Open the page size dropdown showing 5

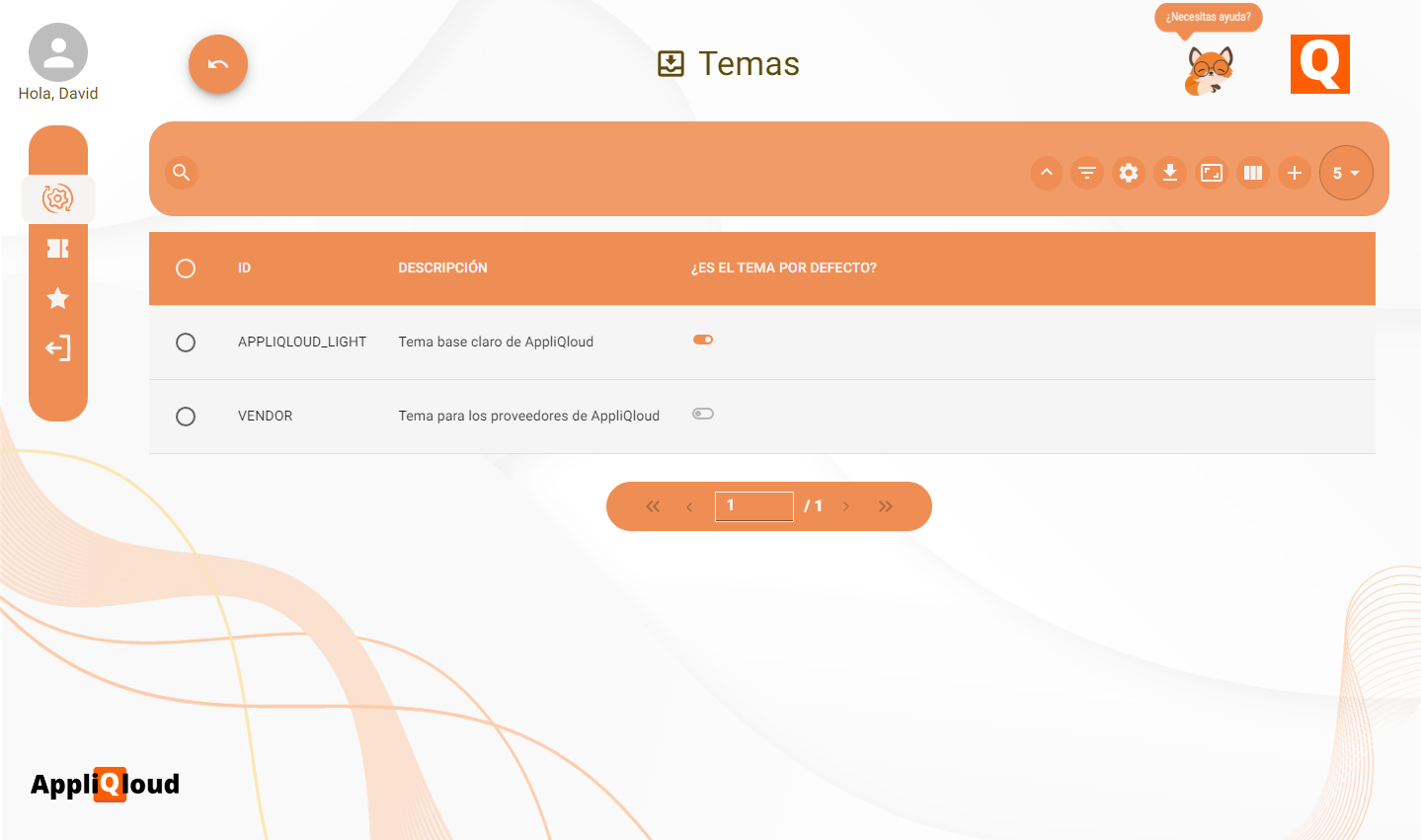1346,173
